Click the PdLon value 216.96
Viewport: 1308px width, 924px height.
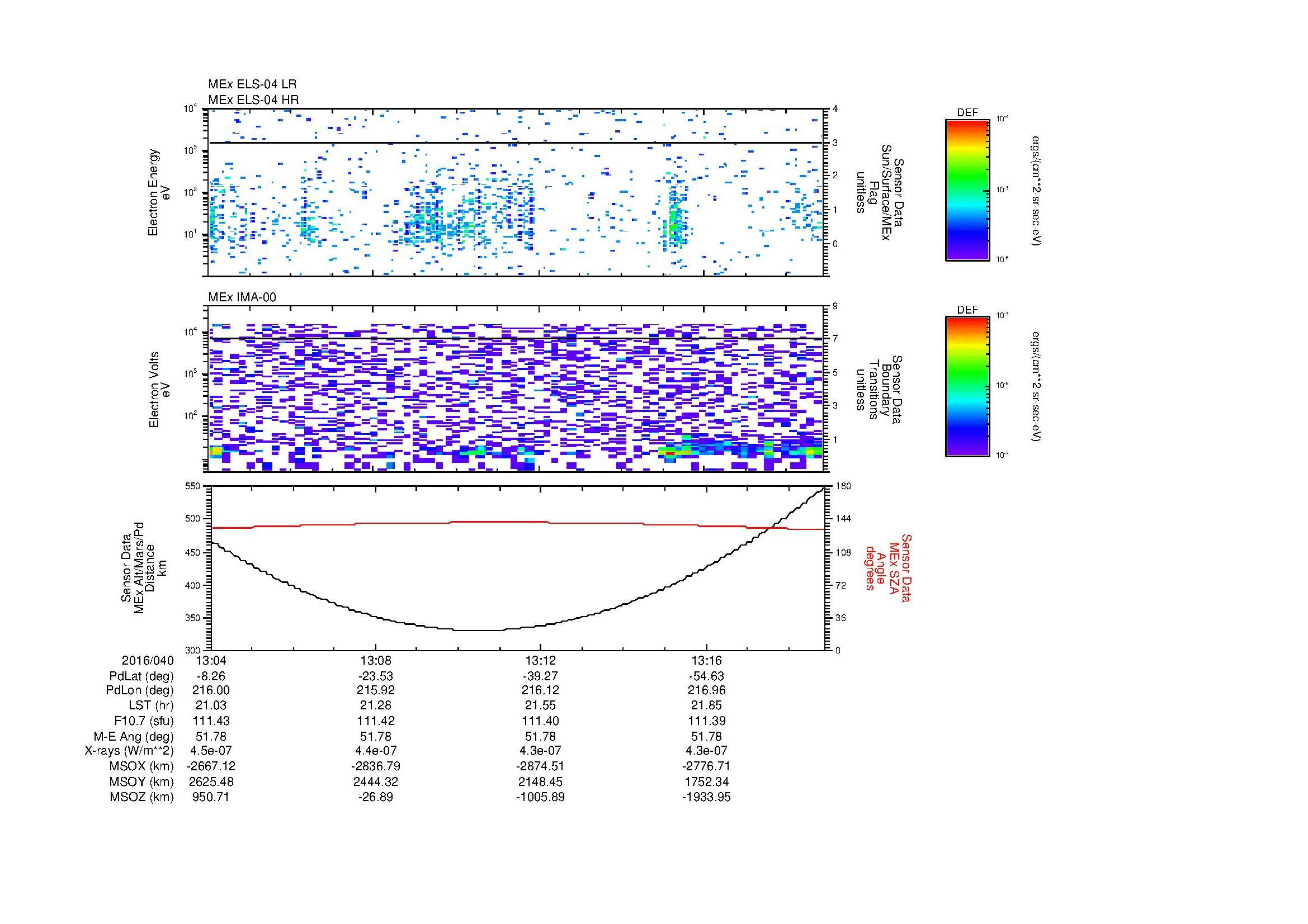tap(706, 690)
